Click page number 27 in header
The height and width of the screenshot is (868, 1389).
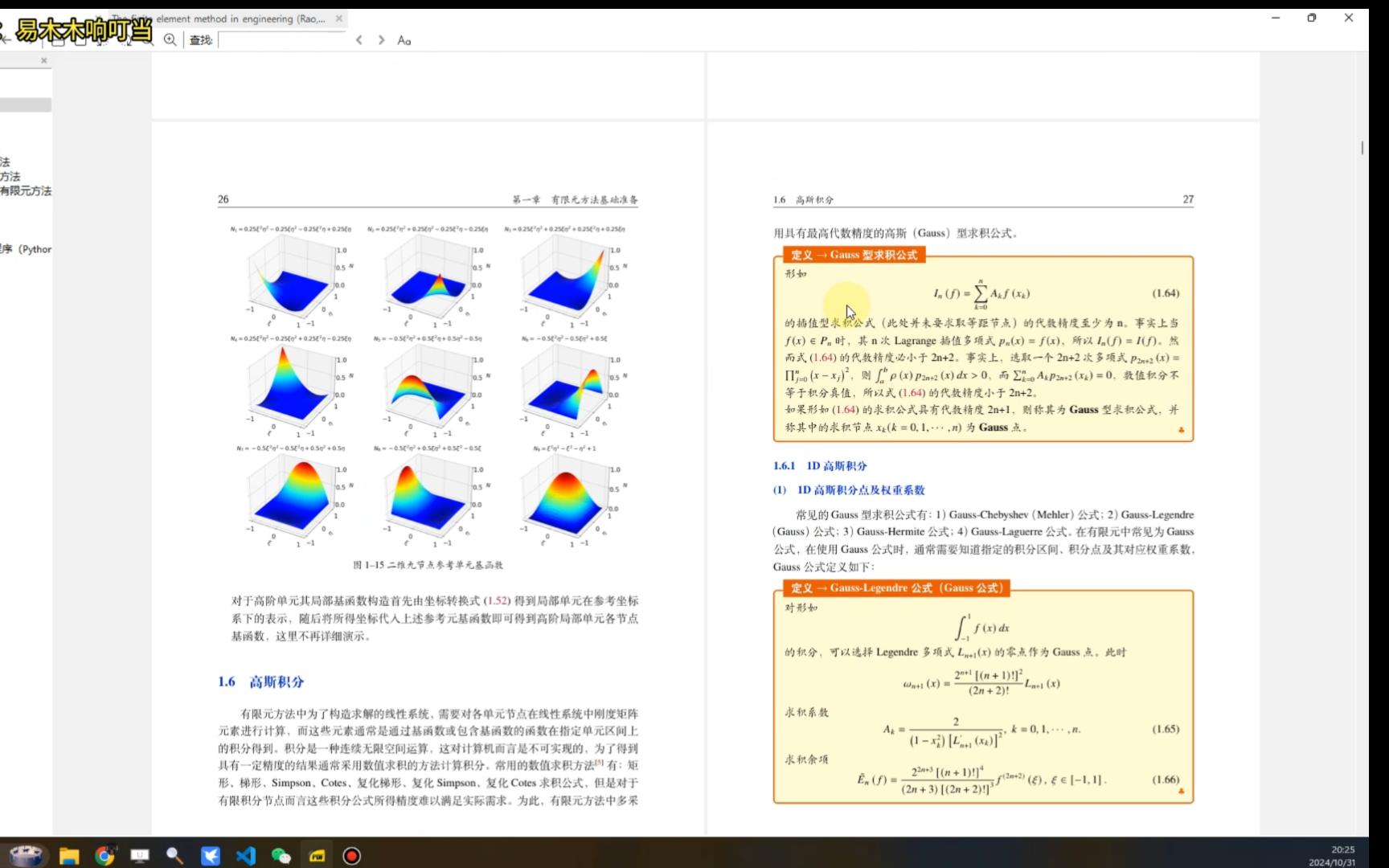tap(1188, 199)
